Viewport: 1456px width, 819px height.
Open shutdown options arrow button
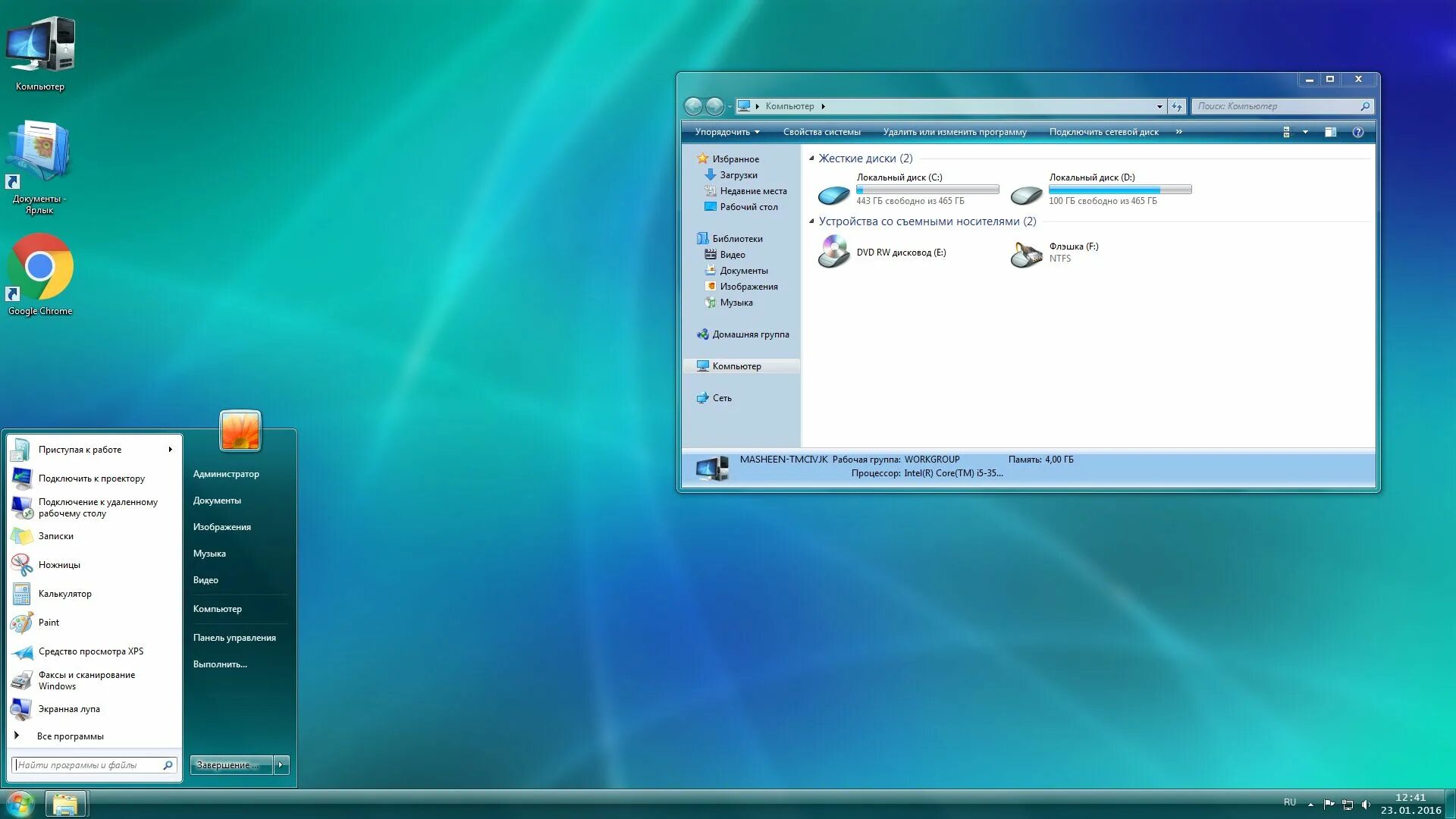[281, 765]
